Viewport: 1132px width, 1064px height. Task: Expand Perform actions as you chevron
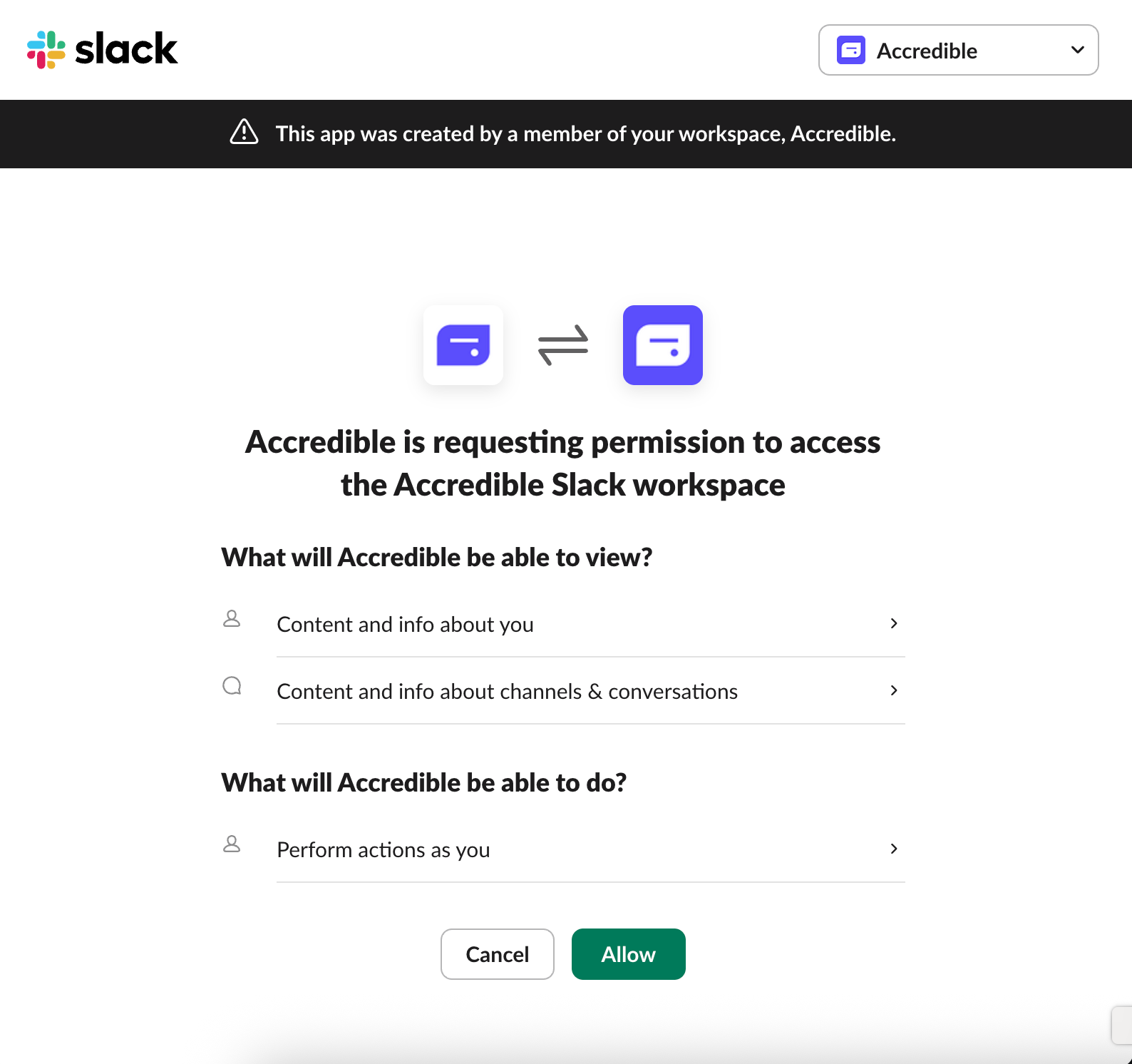[x=894, y=849]
